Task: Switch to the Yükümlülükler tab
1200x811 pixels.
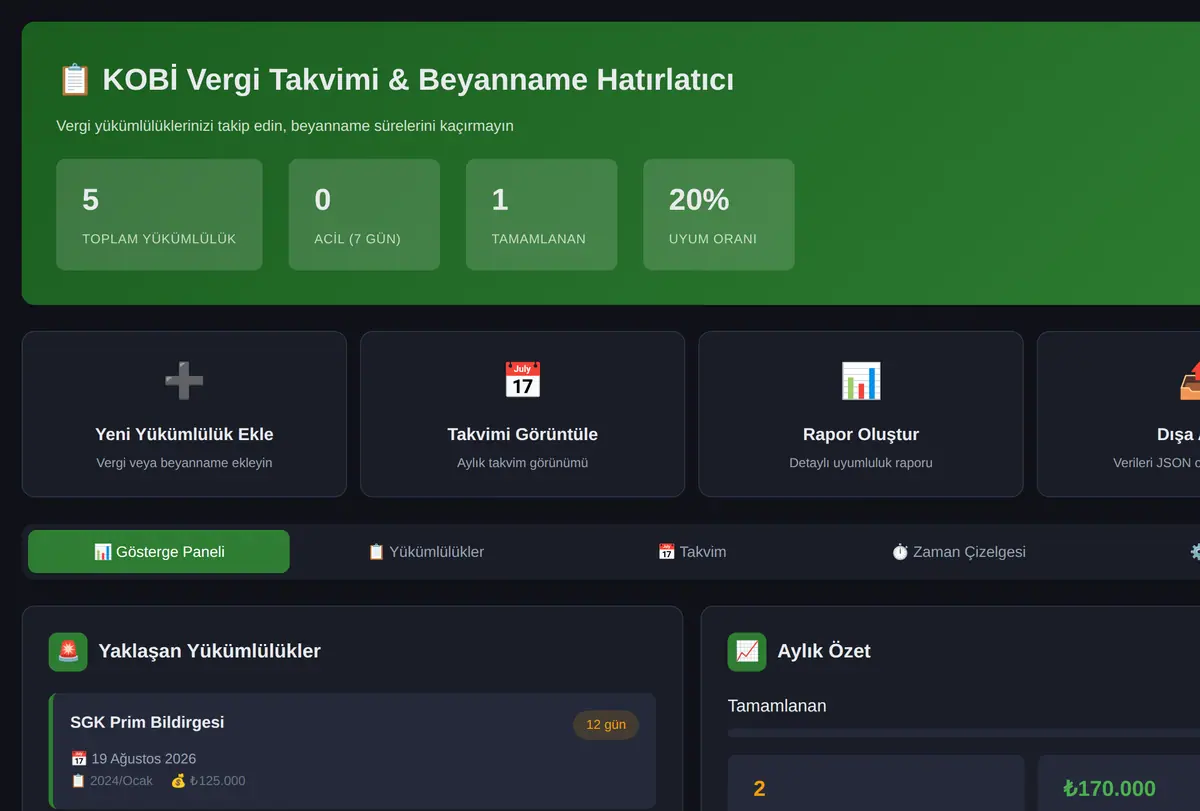Action: (x=426, y=552)
